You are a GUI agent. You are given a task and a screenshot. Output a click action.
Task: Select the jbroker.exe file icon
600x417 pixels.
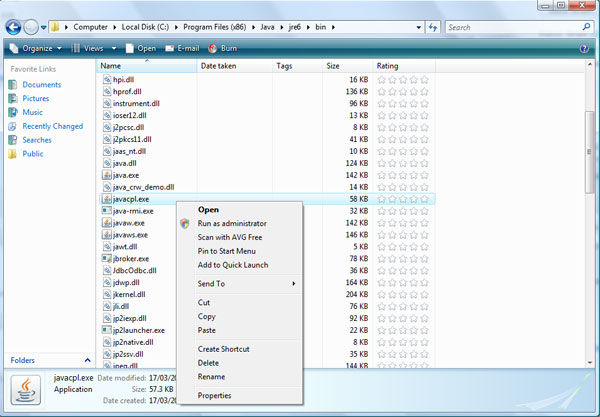pos(107,259)
